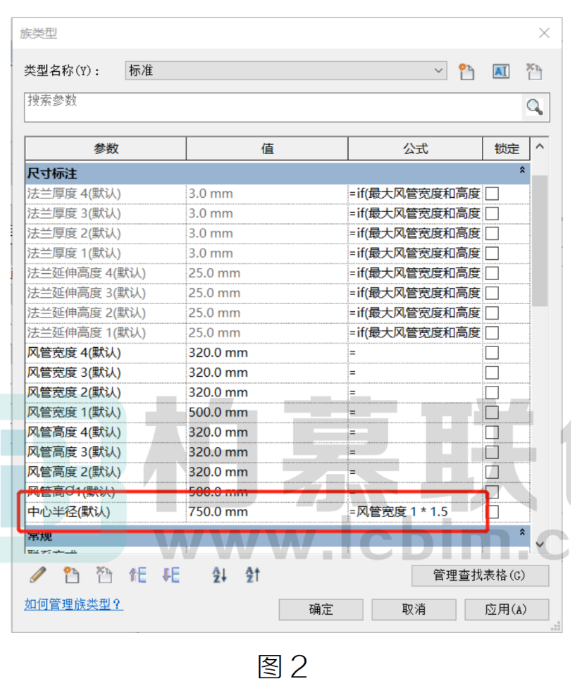Toggle lock checkbox for 法兰厚度 2
Image resolution: width=571 pixels, height=685 pixels.
(x=492, y=233)
